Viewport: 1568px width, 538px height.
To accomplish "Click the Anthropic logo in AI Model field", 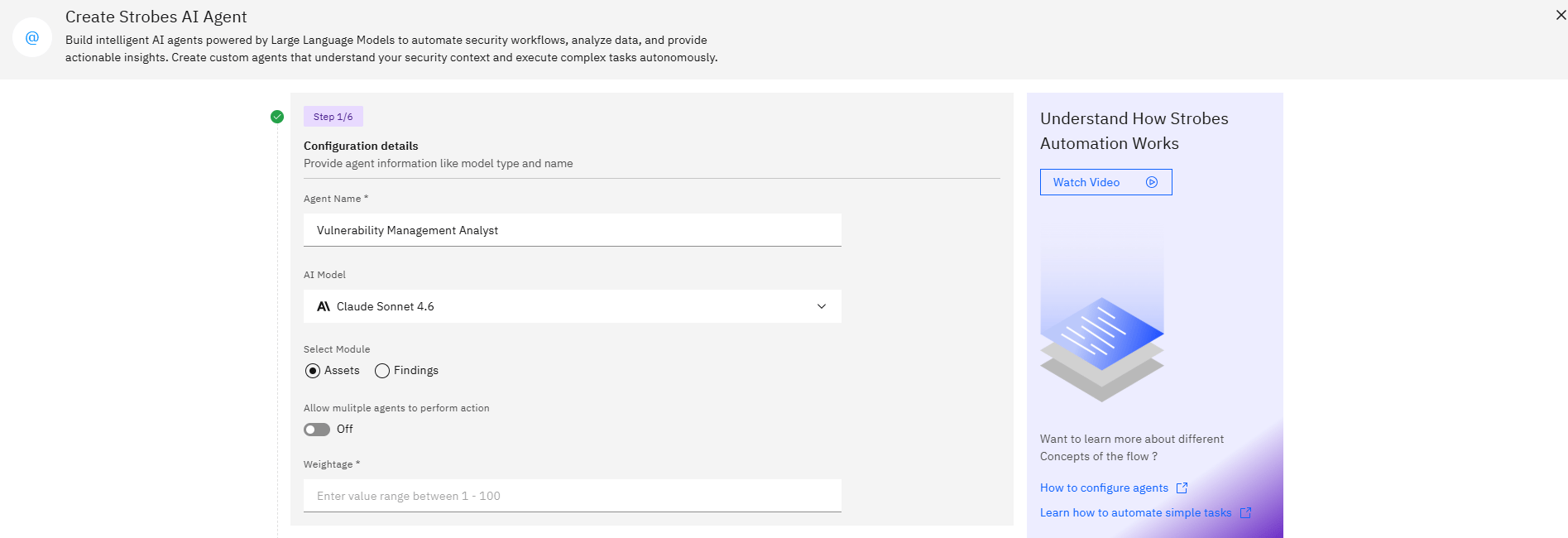I will (x=324, y=306).
